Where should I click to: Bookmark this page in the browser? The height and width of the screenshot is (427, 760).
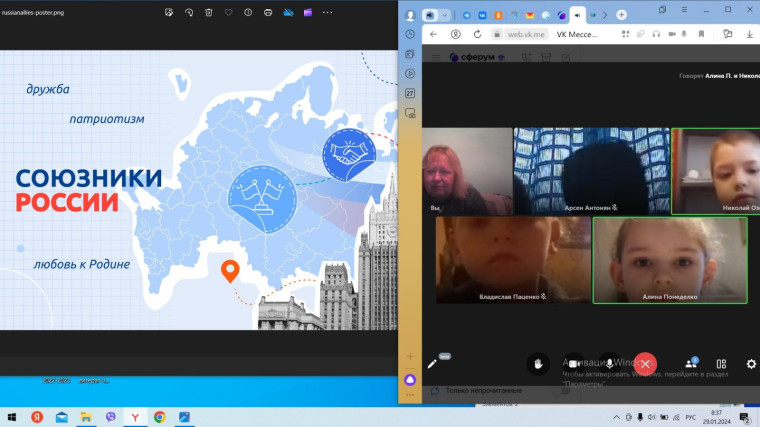(701, 34)
